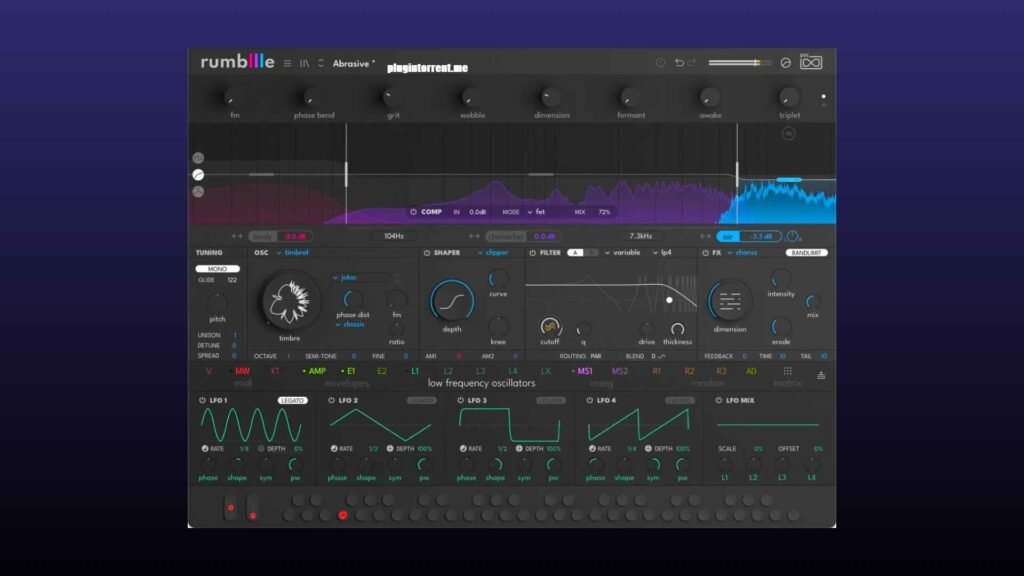Click the grit macro knob

(392, 97)
